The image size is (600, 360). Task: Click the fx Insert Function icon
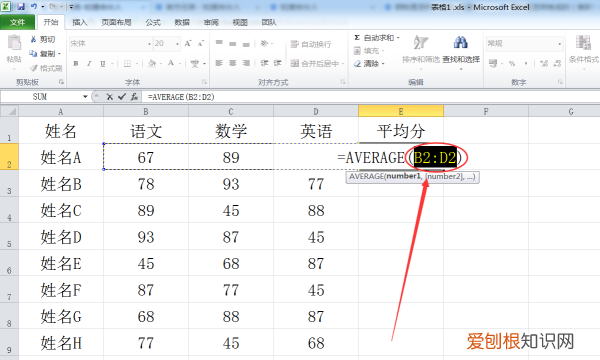(x=134, y=97)
